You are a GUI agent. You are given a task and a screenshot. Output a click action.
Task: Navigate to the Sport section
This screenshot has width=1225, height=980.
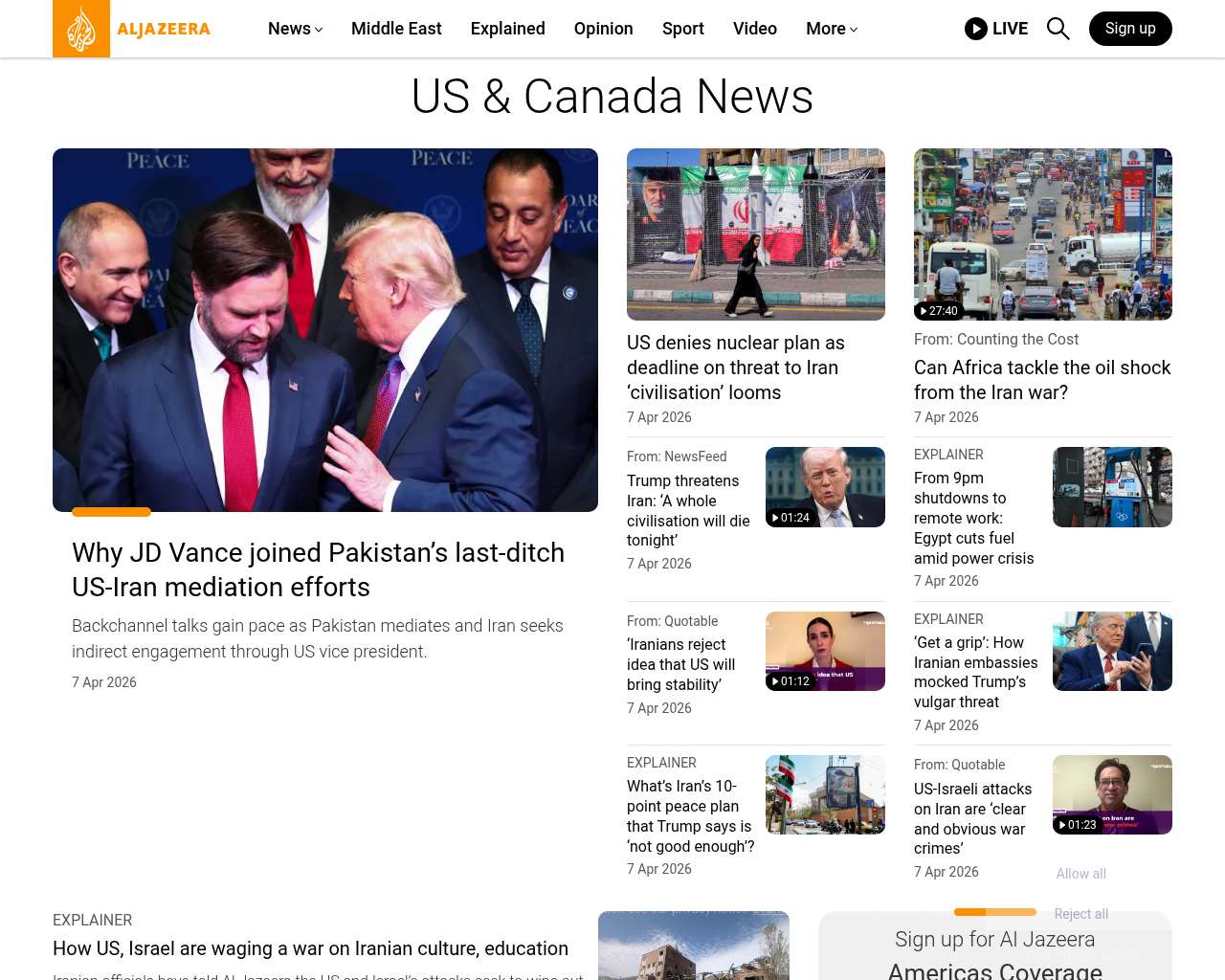pyautogui.click(x=683, y=29)
